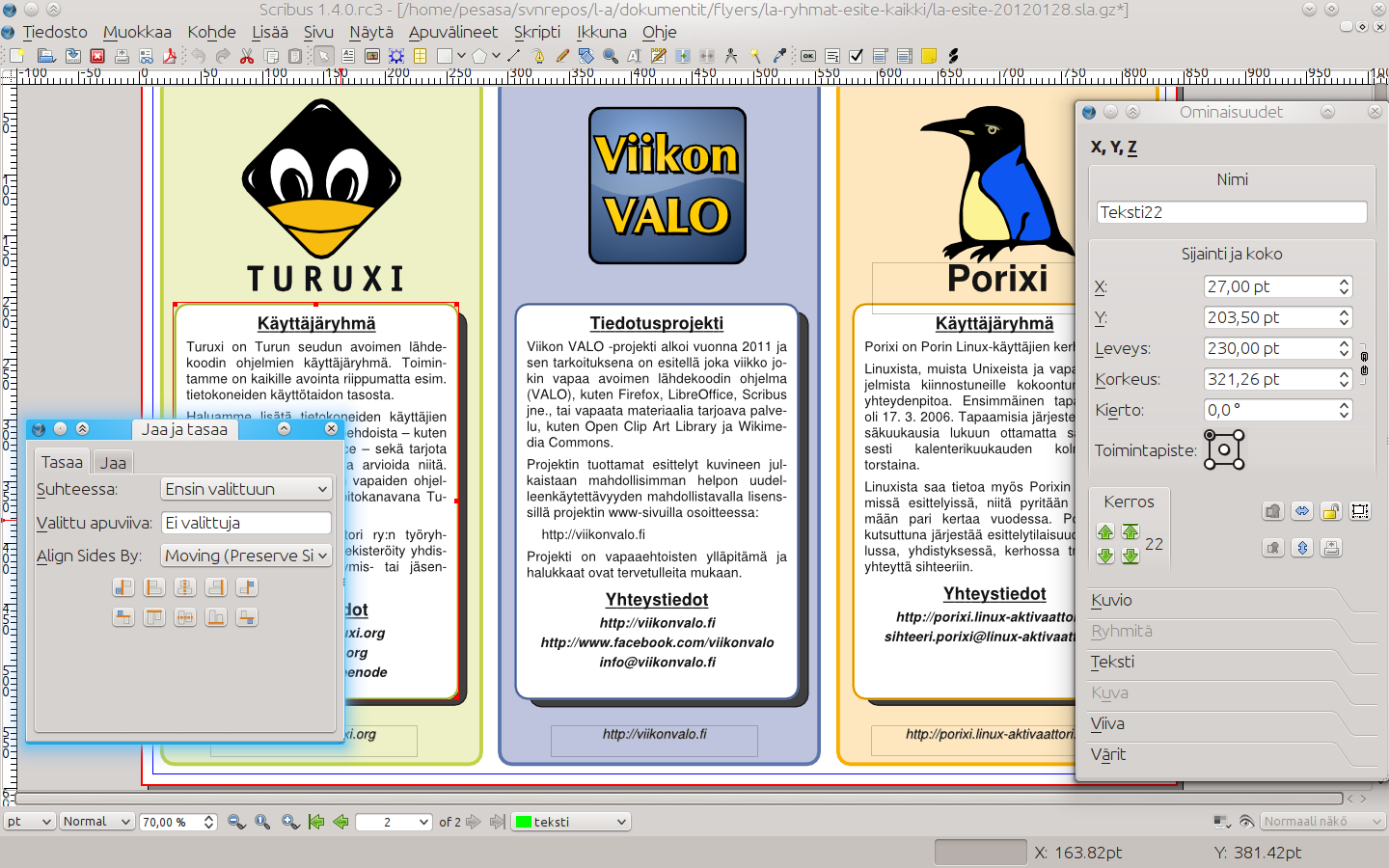The height and width of the screenshot is (868, 1389).
Task: Open the Align Sides By dropdown
Action: 246,556
